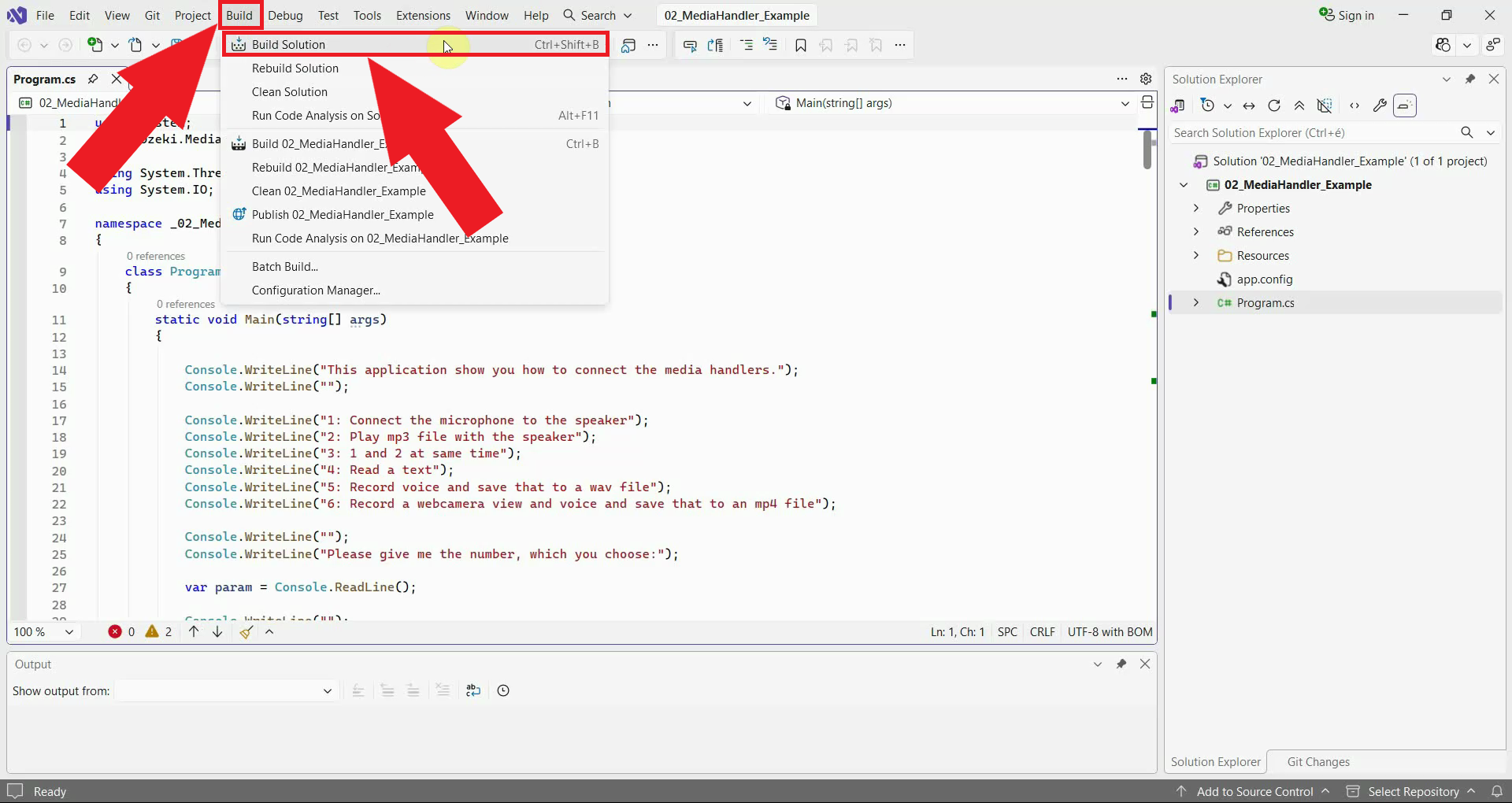Click the Show All Files icon
This screenshot has width=1512, height=803.
(1325, 105)
